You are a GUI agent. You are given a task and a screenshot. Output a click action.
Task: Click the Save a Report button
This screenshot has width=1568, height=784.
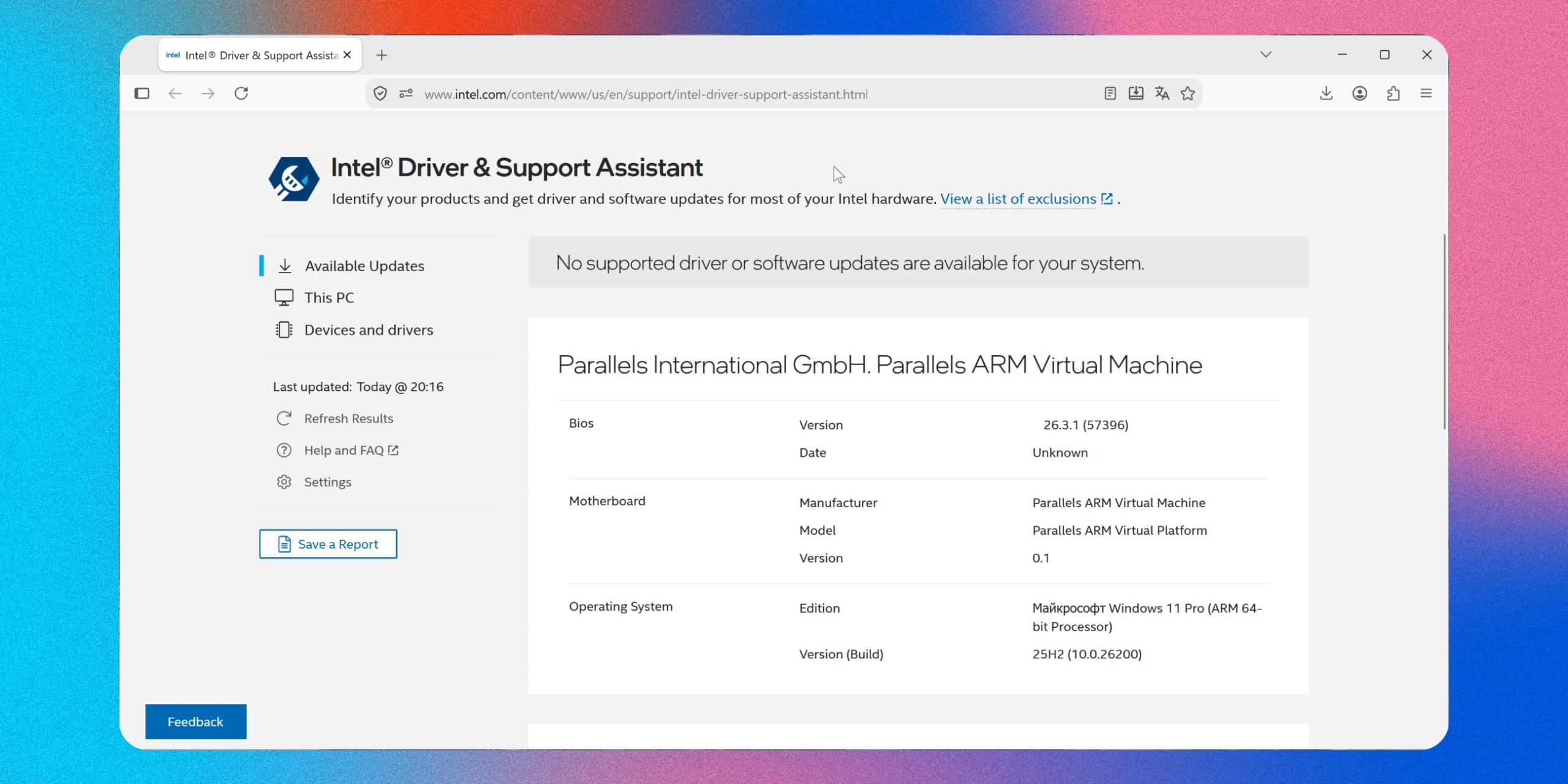(x=328, y=544)
